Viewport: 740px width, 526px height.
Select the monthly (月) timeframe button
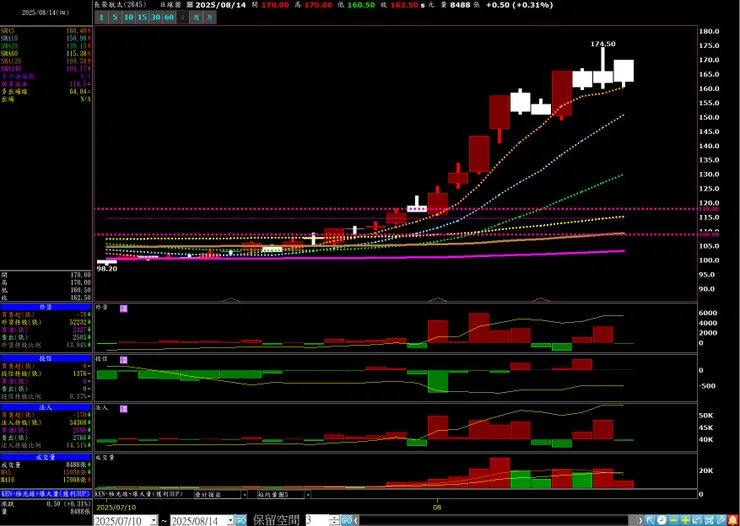(210, 17)
